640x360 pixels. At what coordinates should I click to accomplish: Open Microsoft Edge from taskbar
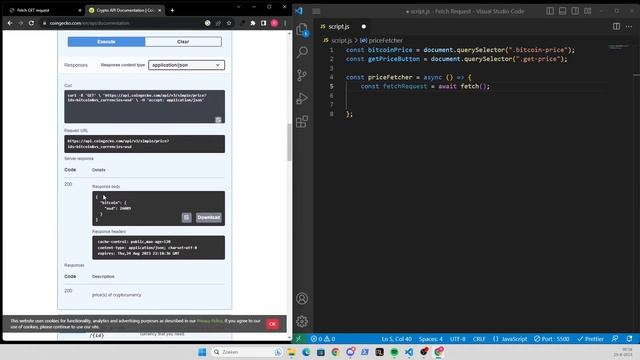coord(306,352)
